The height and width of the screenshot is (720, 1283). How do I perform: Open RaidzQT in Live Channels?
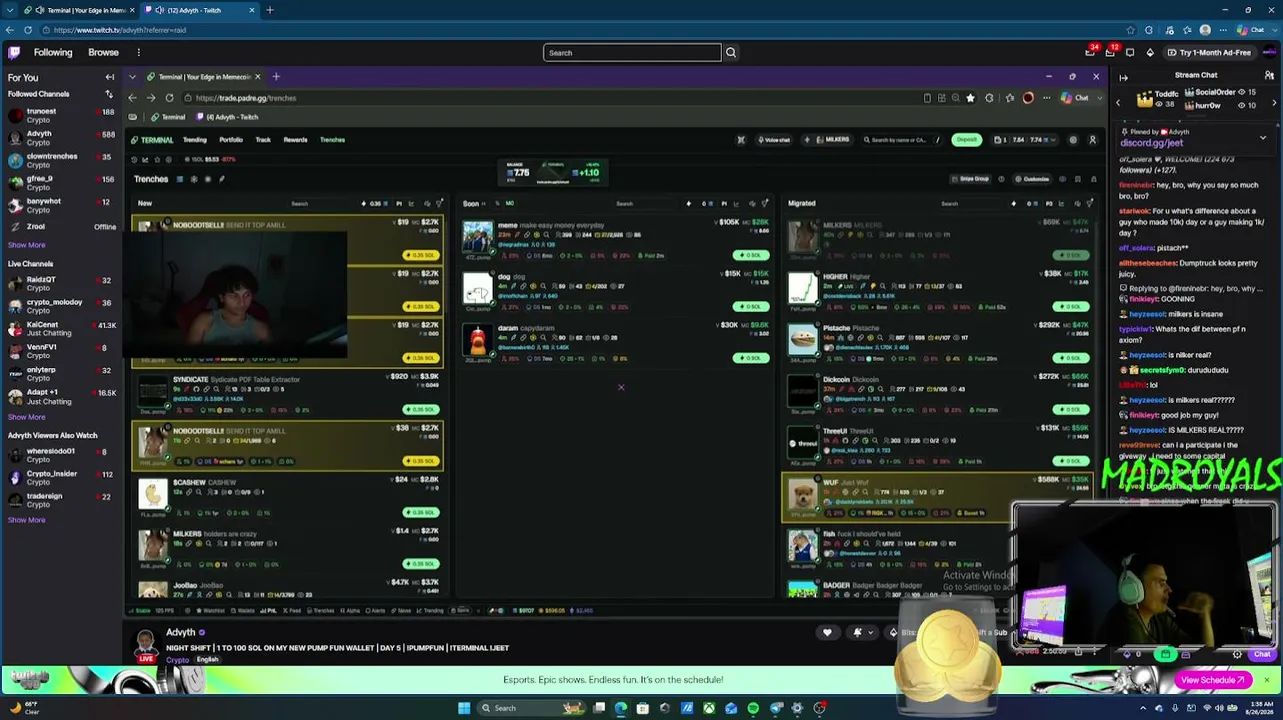60,284
